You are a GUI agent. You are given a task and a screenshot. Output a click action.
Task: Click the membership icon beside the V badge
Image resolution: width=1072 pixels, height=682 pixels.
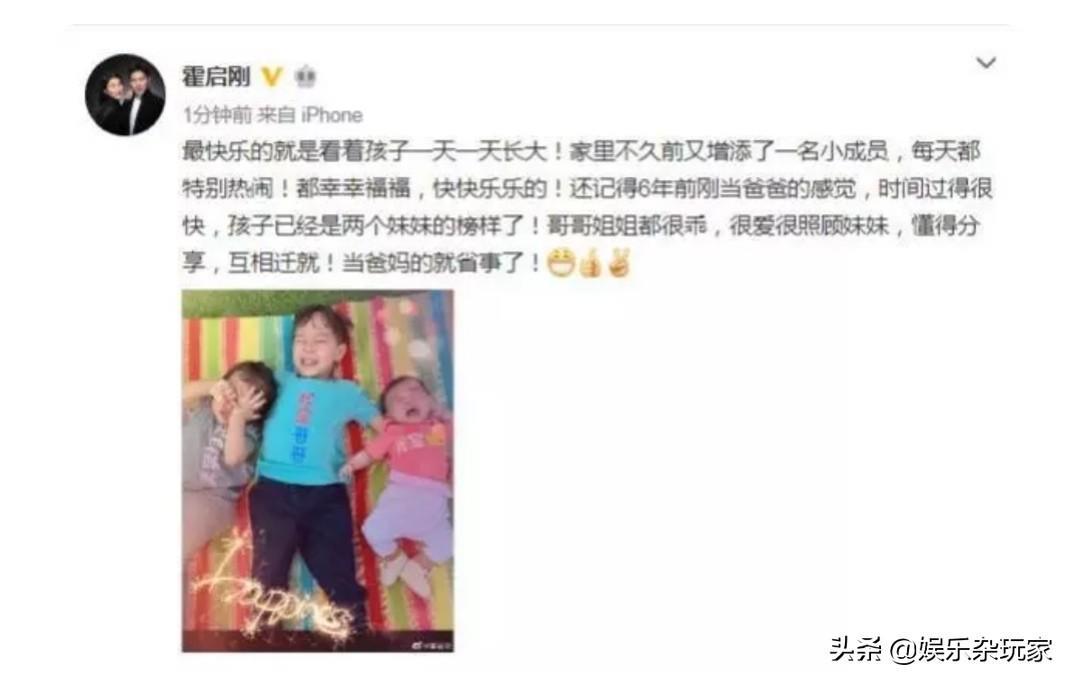click(305, 77)
